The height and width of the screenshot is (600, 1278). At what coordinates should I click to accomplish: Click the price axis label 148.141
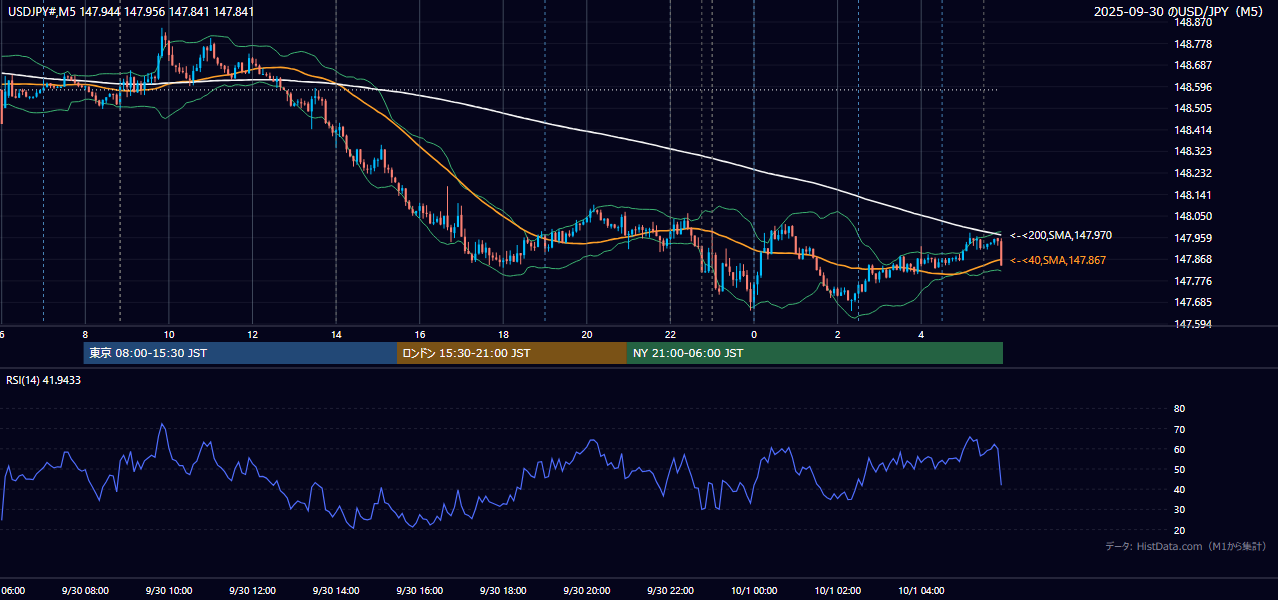click(x=1194, y=195)
